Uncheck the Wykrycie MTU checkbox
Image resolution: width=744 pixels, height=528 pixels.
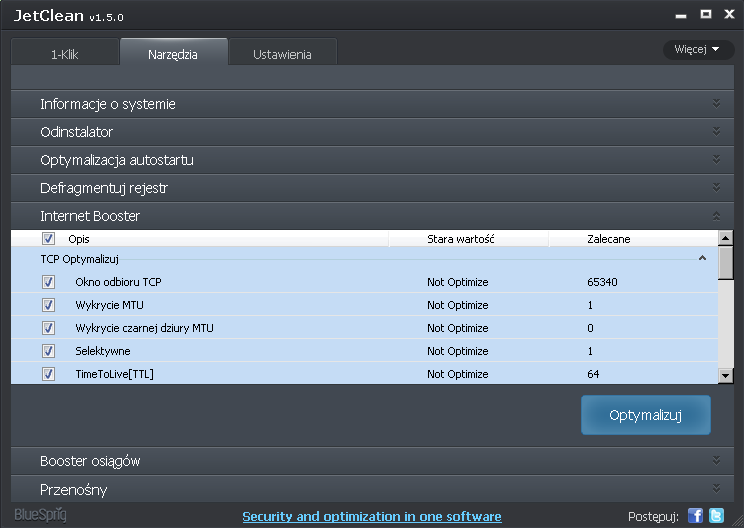[x=49, y=305]
